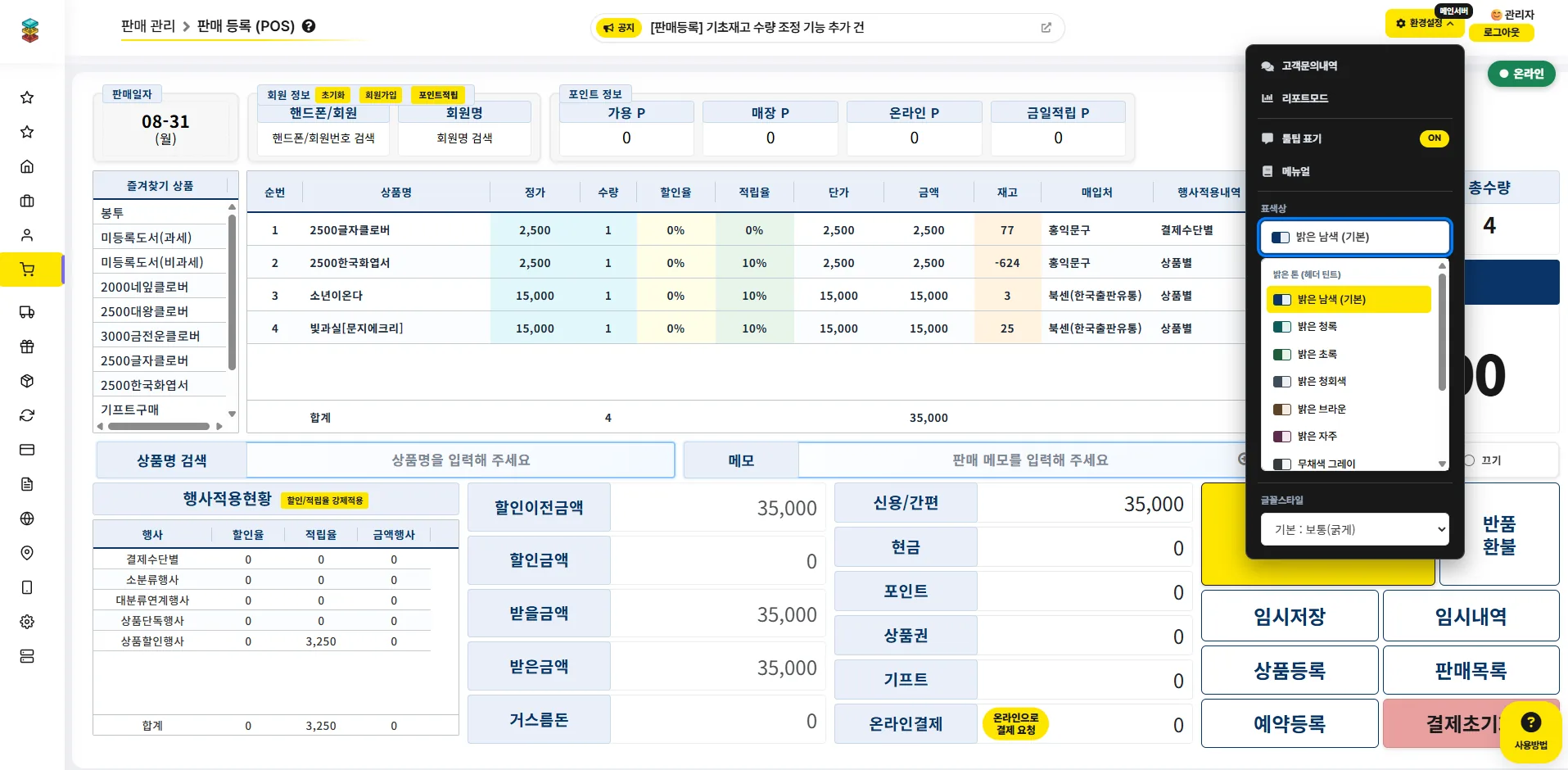Click the 상품명 search input field
This screenshot has height=770, width=1568.
pyautogui.click(x=460, y=460)
